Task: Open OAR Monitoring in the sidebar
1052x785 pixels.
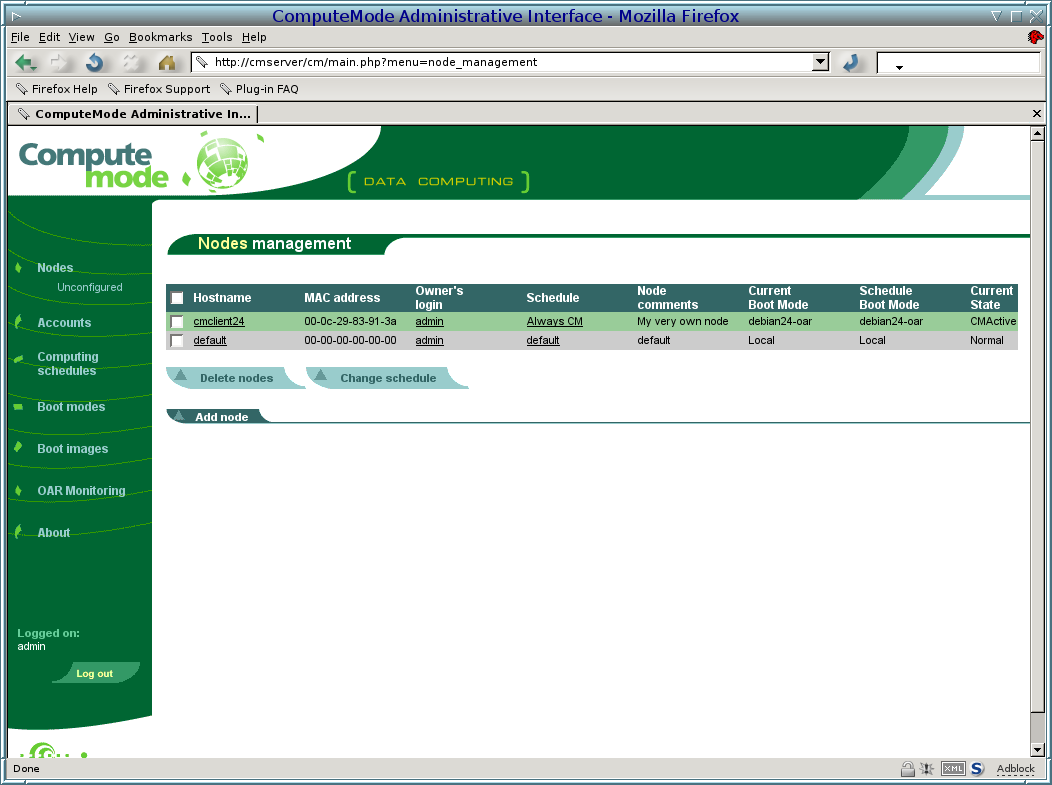Action: pyautogui.click(x=81, y=490)
